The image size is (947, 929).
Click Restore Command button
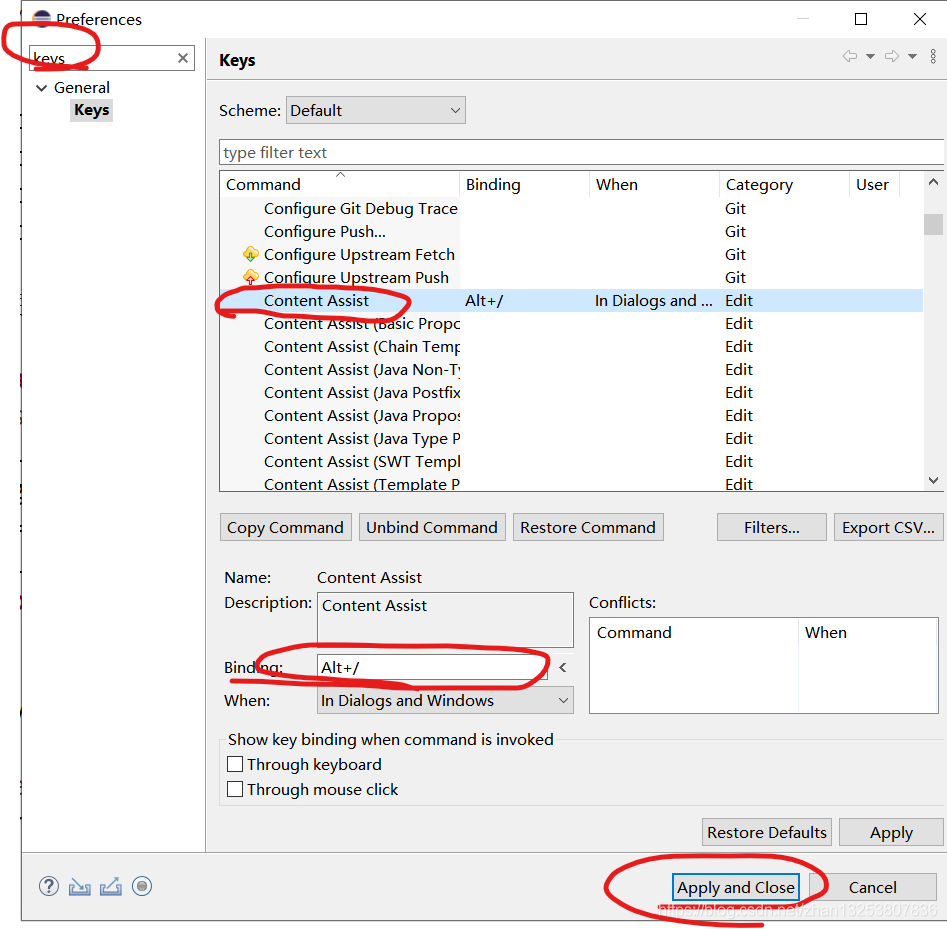coord(588,527)
